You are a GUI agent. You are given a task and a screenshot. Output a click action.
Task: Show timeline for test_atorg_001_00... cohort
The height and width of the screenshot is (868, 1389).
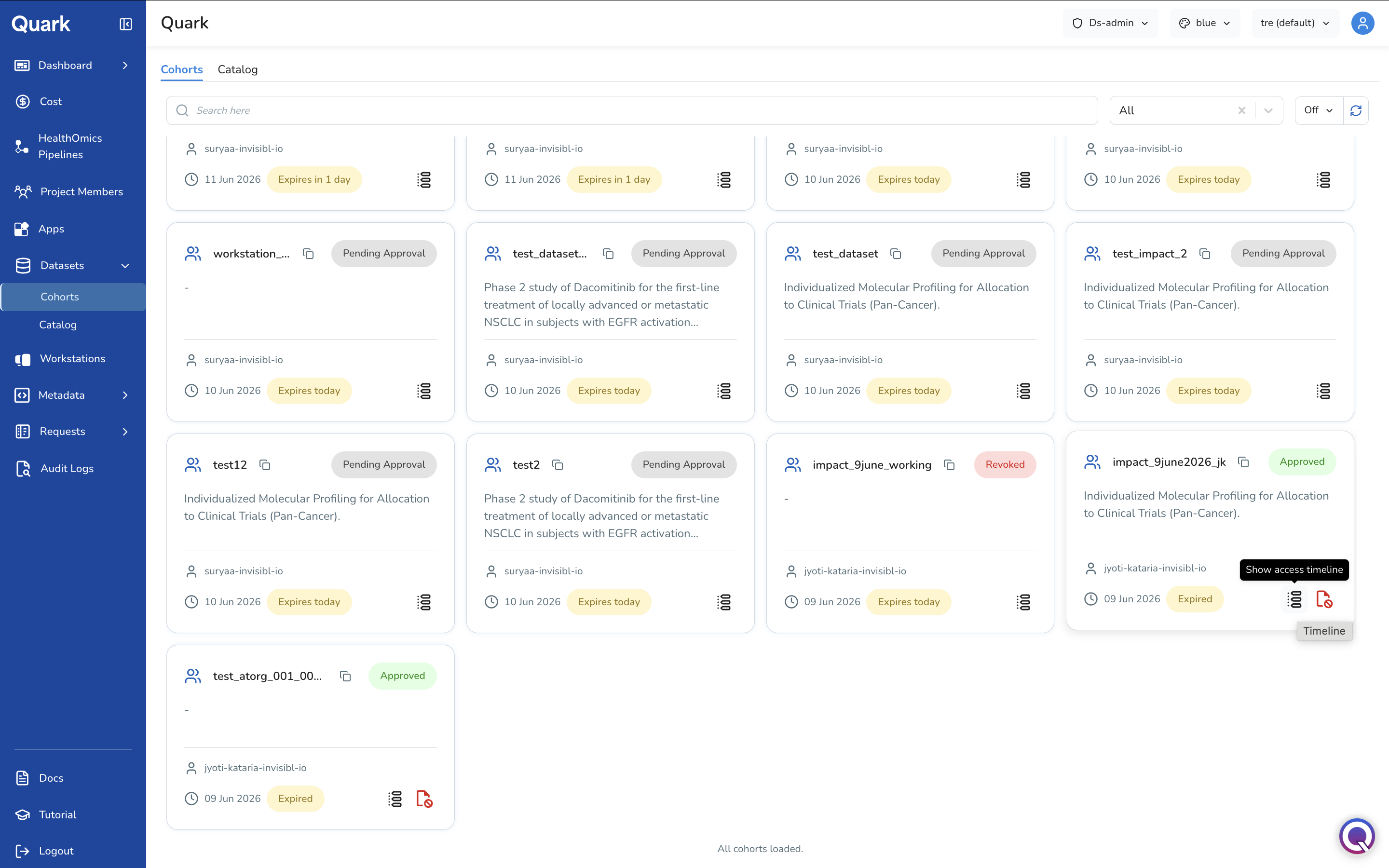coord(395,799)
